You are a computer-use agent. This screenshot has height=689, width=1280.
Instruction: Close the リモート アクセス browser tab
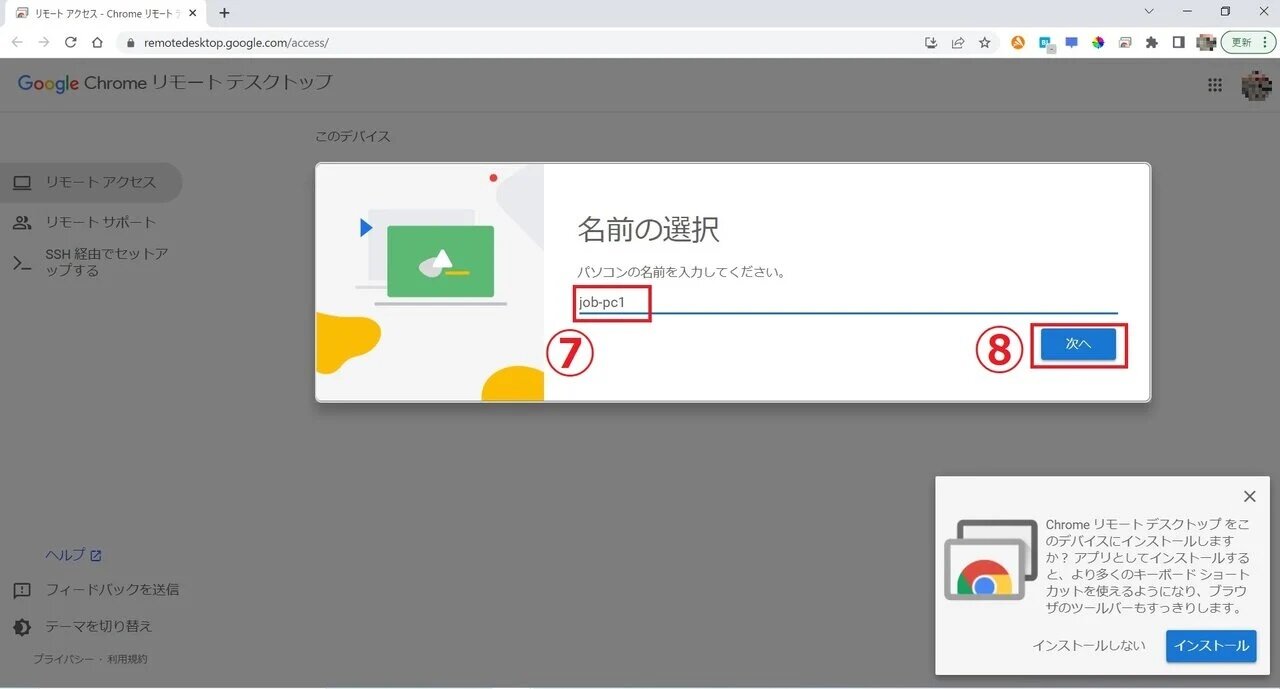pos(192,14)
